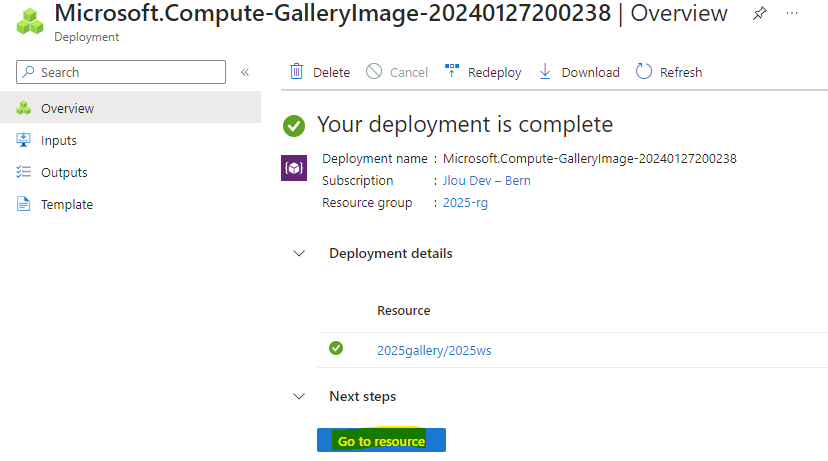828x461 pixels.
Task: Click the Next steps heading text
Action: tap(362, 397)
